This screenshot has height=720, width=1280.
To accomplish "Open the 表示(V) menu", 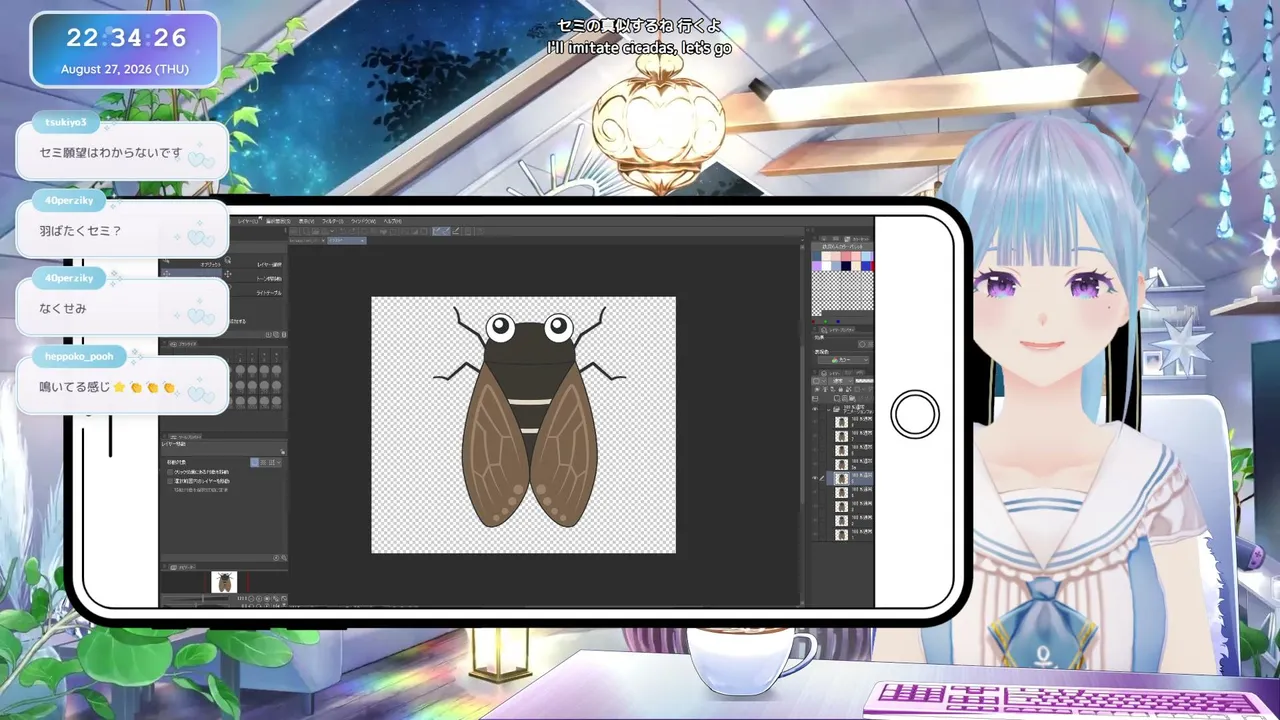I will point(306,221).
